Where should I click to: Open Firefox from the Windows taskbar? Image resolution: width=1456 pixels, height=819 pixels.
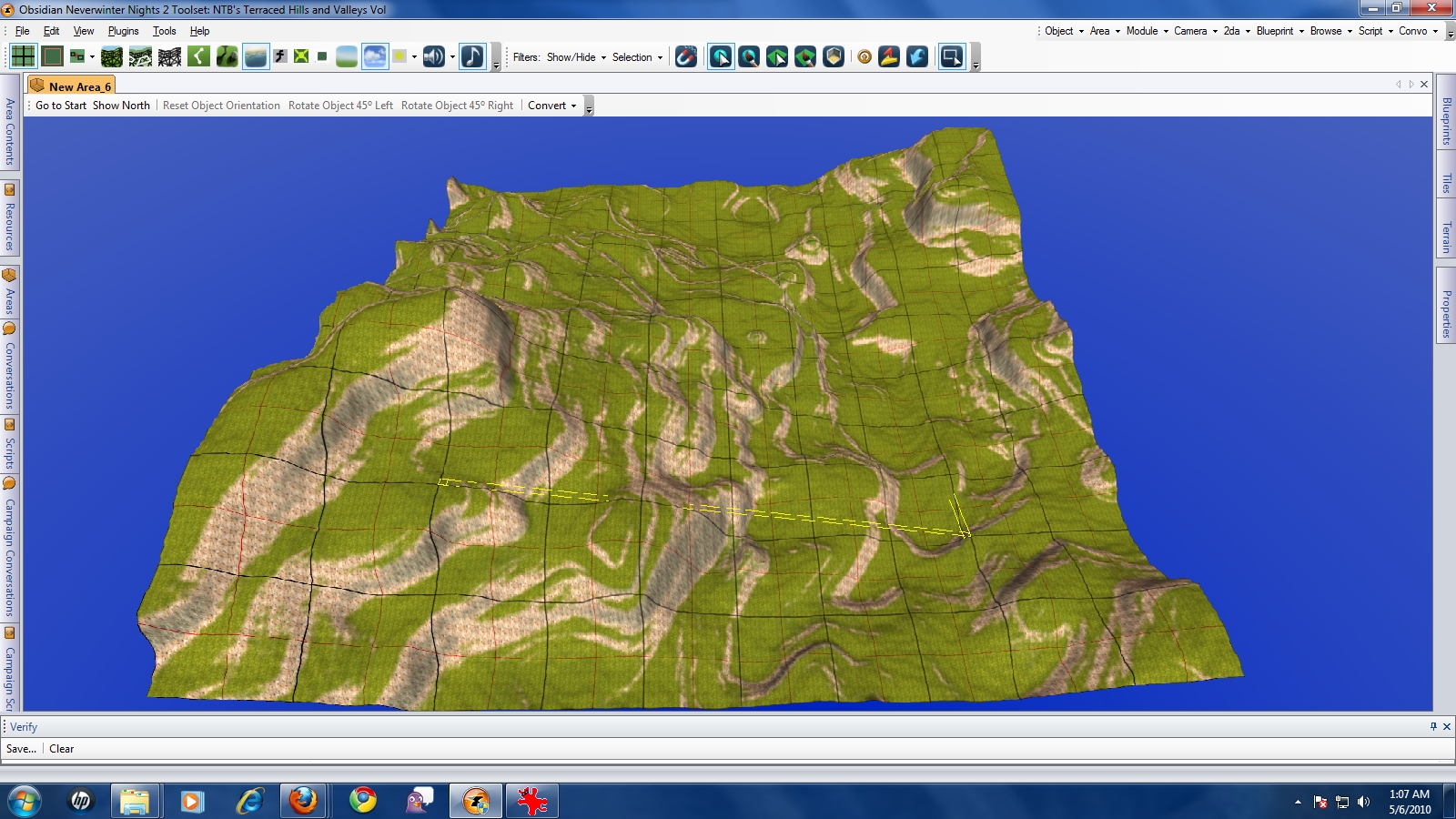(x=303, y=801)
